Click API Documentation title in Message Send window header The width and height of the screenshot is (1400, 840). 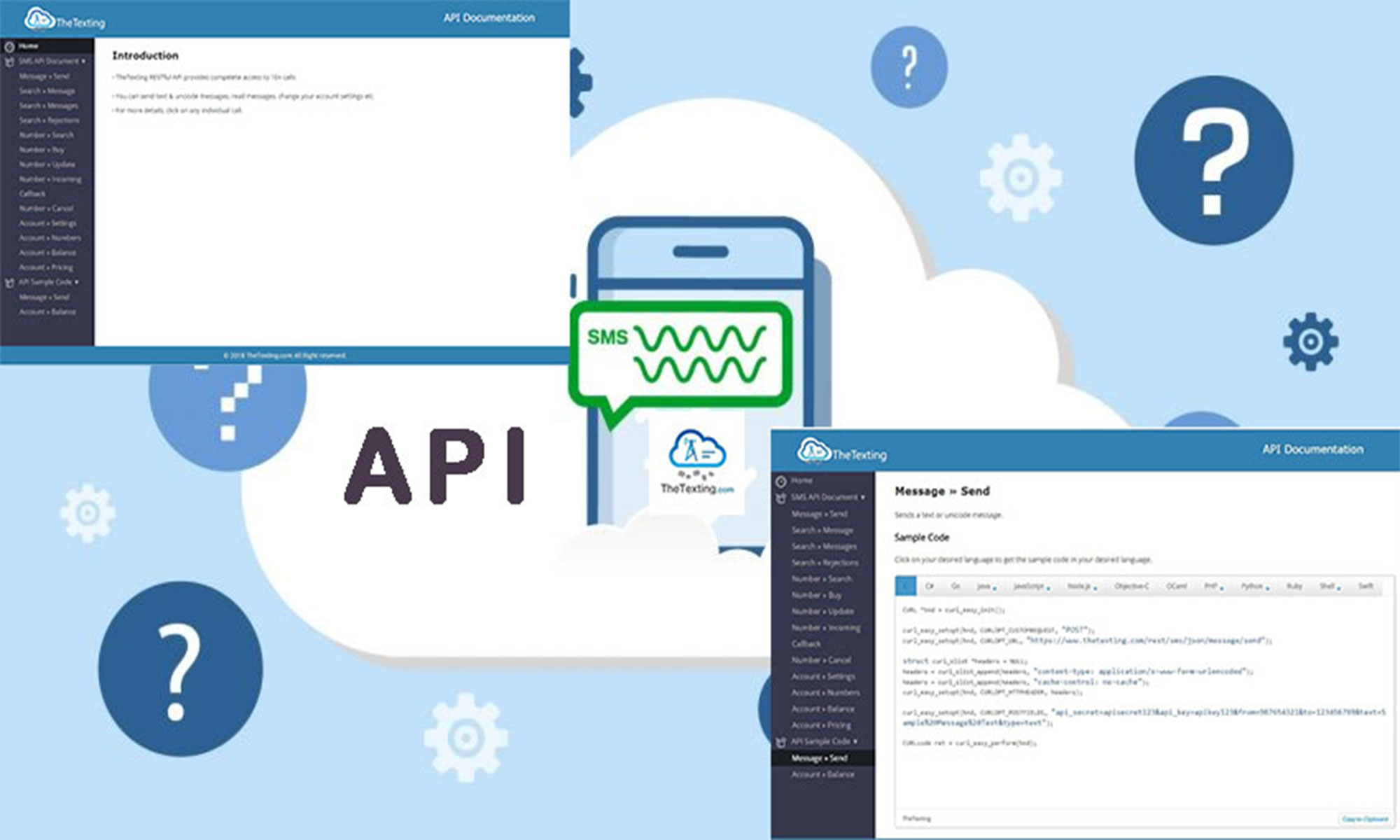[1312, 449]
